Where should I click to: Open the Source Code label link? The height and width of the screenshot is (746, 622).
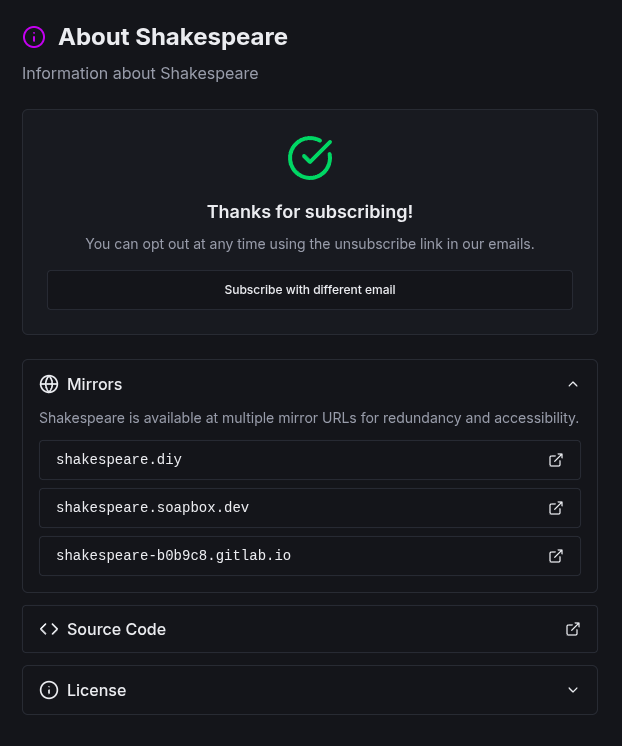(x=116, y=629)
